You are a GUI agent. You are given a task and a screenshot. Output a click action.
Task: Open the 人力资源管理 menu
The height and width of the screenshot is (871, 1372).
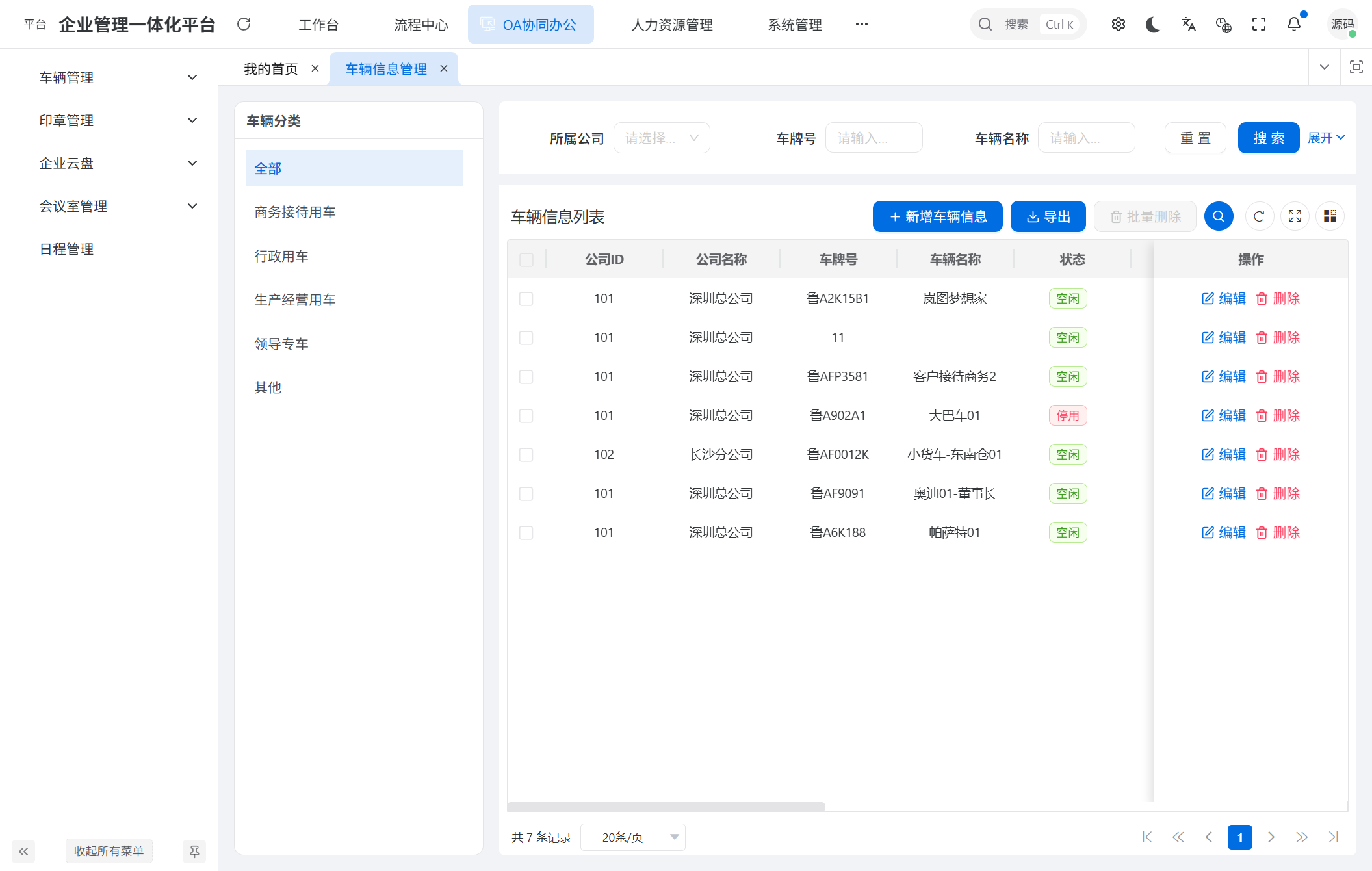[671, 24]
